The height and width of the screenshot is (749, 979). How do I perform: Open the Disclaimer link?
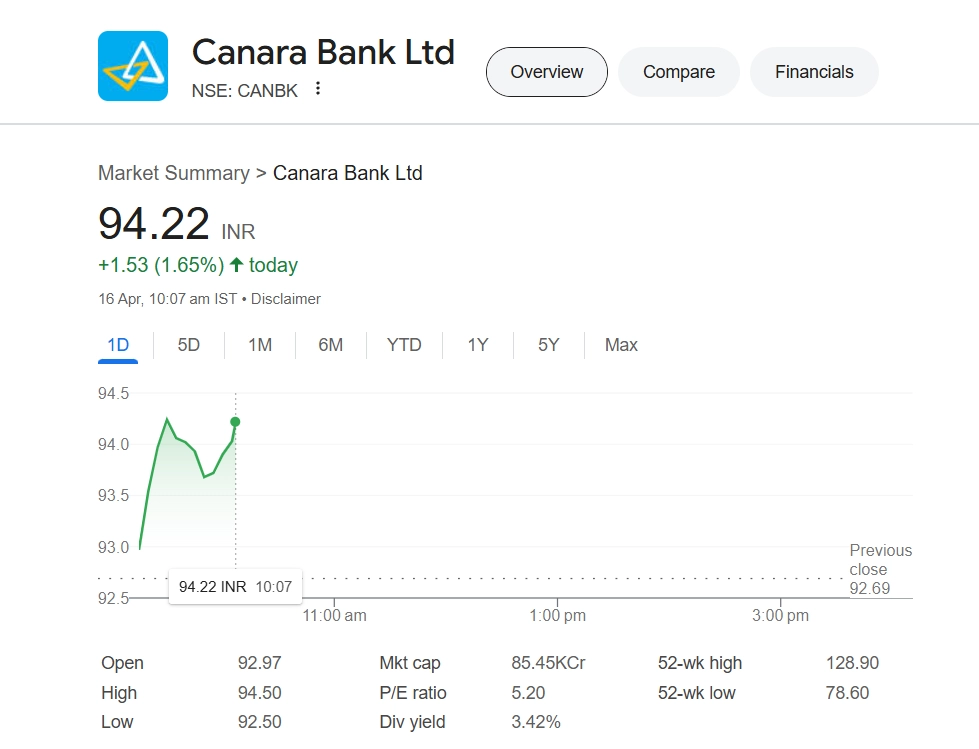pyautogui.click(x=286, y=299)
